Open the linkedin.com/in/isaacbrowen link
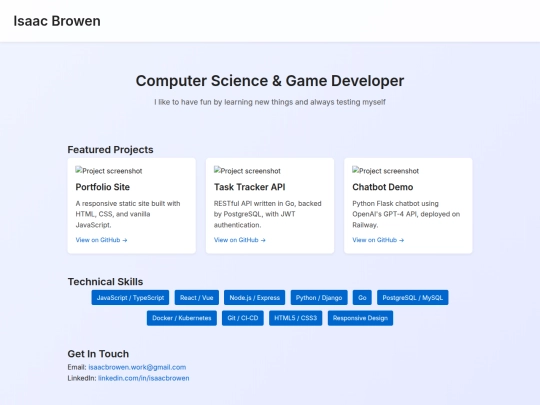The width and height of the screenshot is (540, 405). [x=144, y=378]
